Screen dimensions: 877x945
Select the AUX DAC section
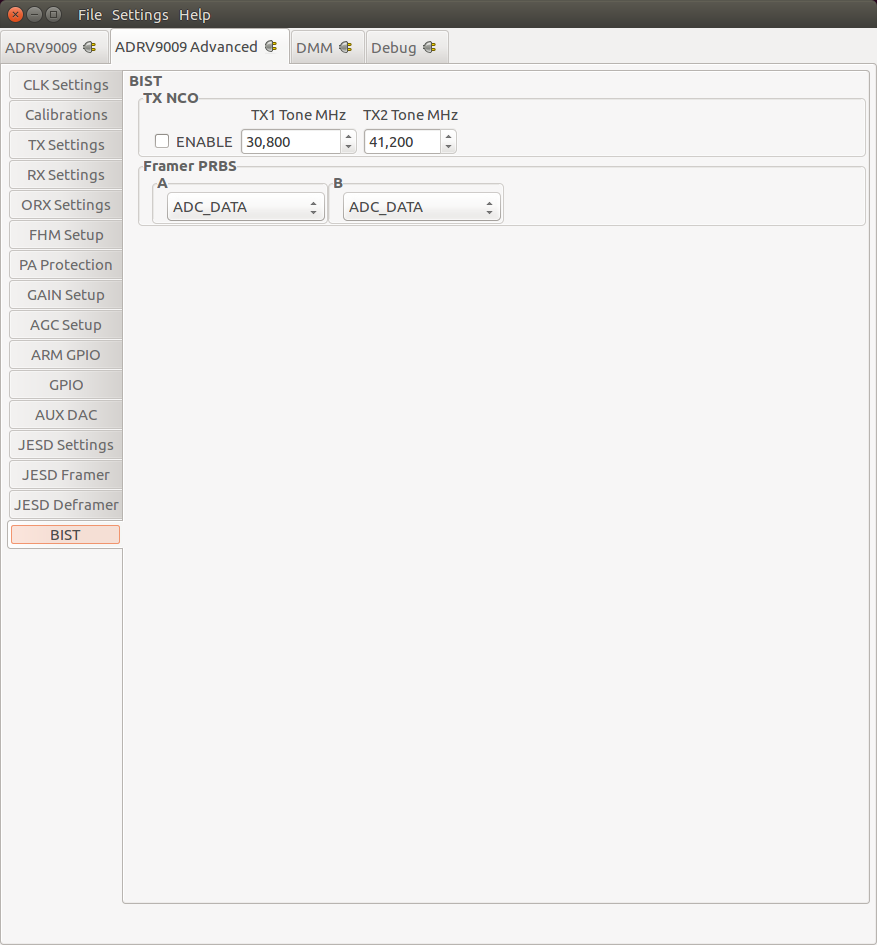coord(65,415)
